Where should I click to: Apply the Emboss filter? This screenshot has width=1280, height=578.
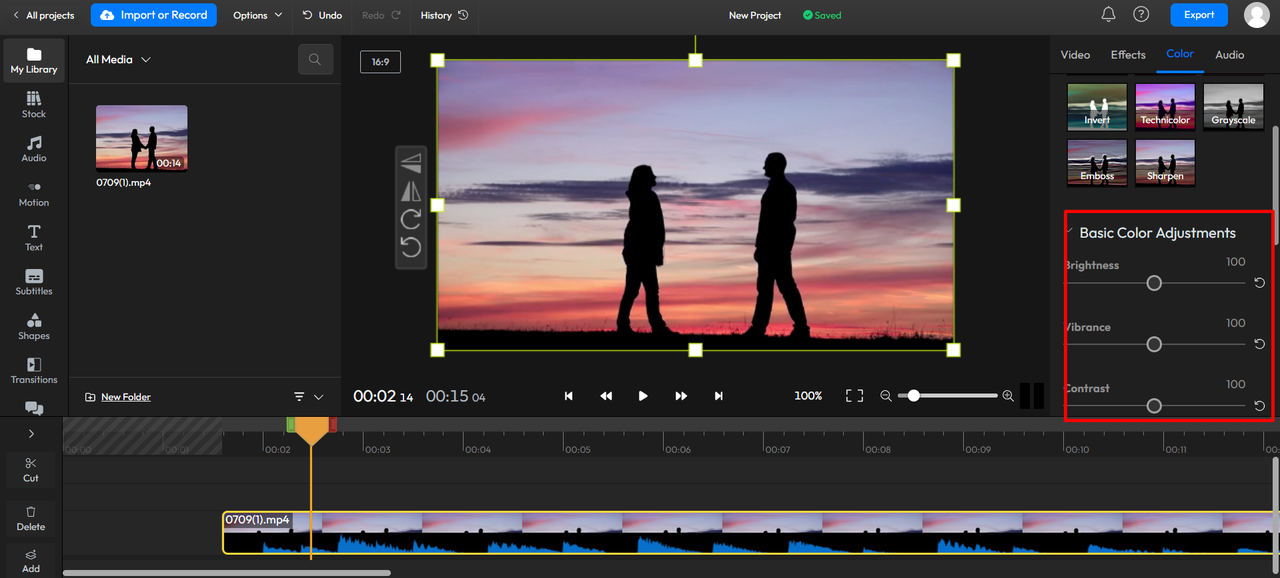(x=1097, y=162)
